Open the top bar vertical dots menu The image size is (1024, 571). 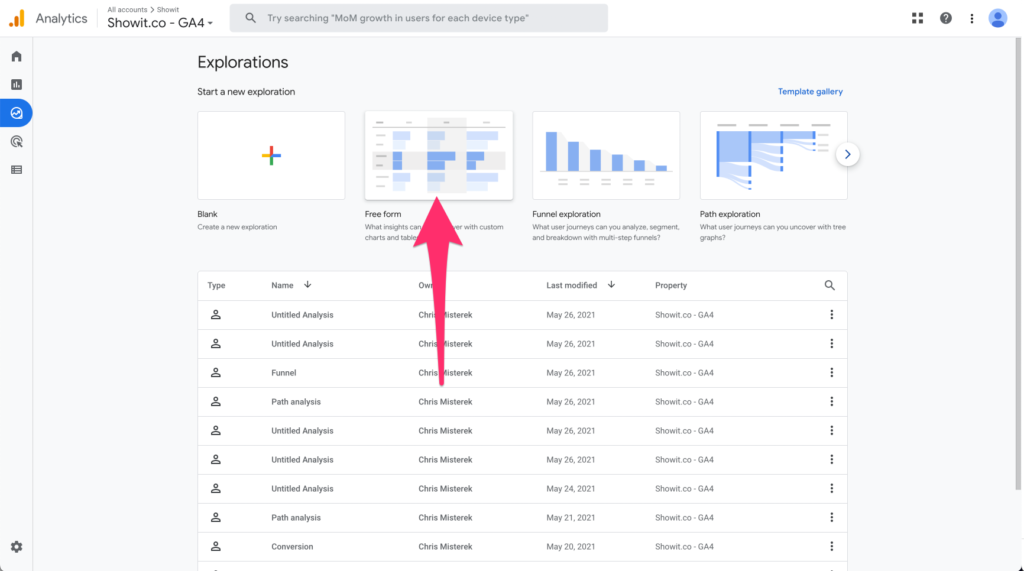point(972,18)
